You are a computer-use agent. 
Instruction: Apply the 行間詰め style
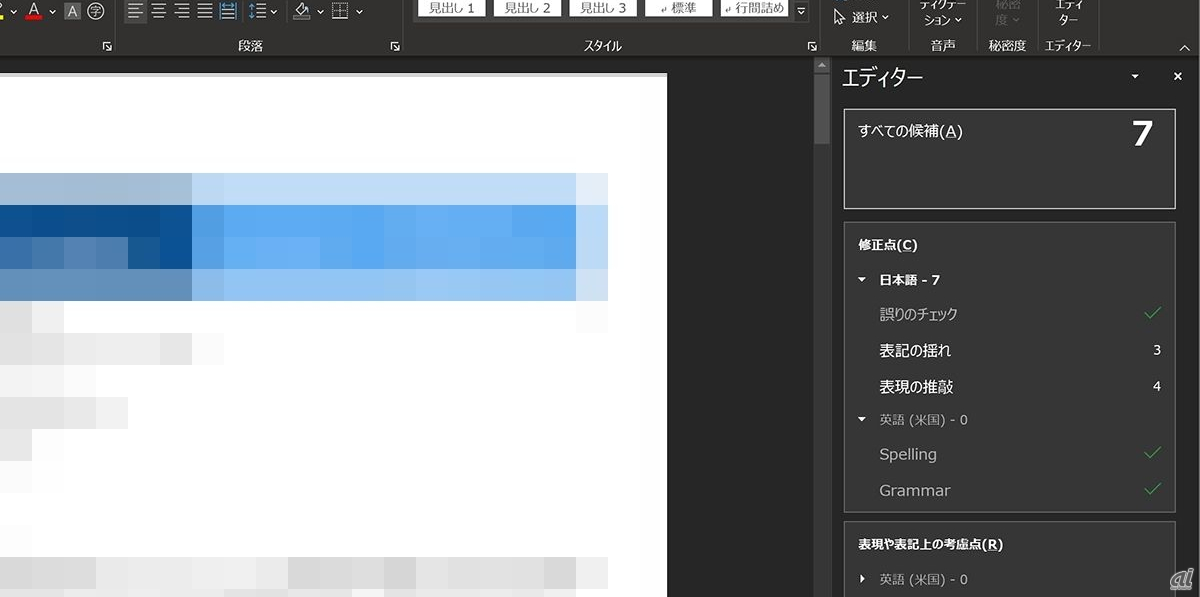click(x=754, y=8)
